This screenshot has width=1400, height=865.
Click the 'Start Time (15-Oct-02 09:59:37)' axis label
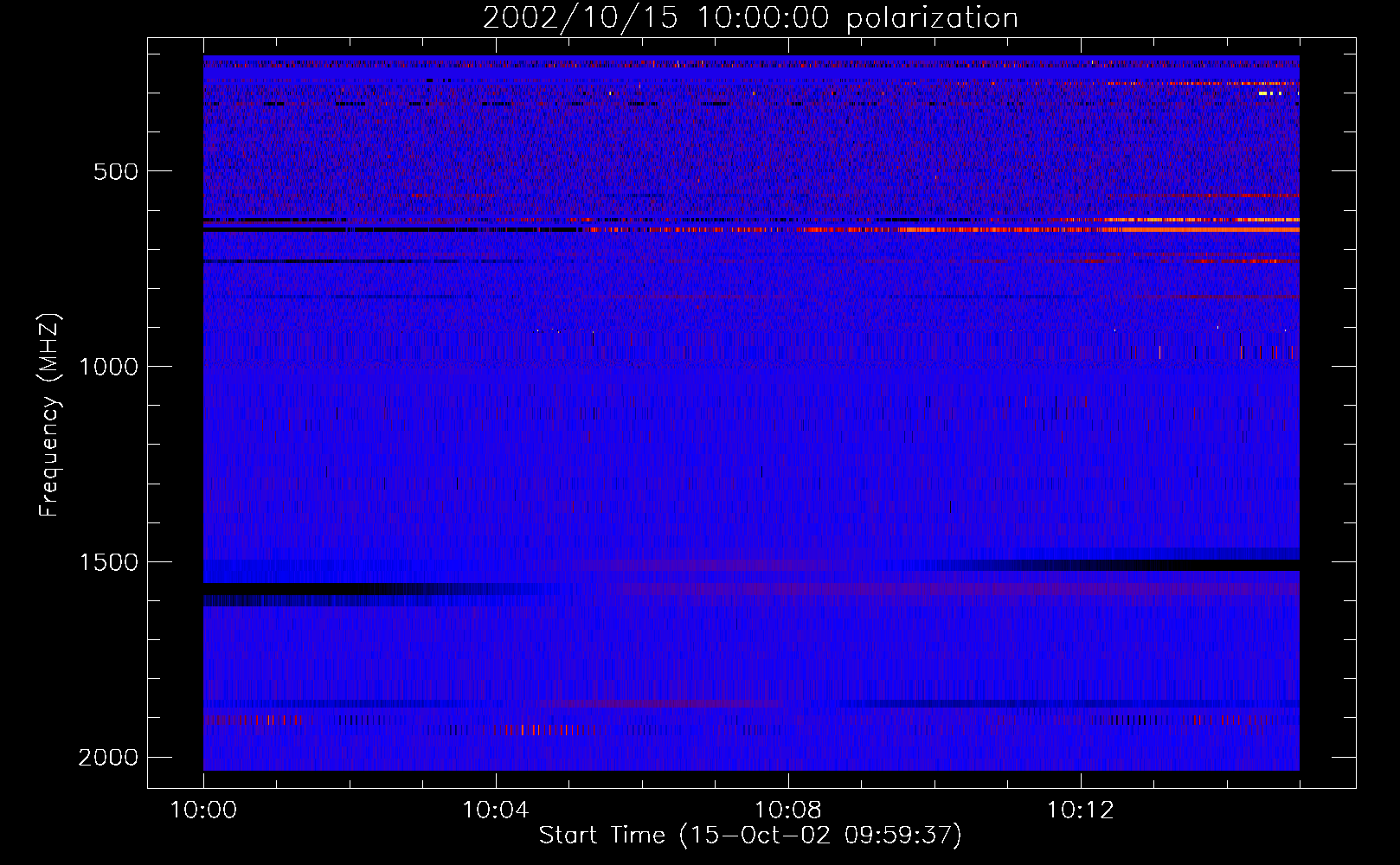pyautogui.click(x=750, y=836)
